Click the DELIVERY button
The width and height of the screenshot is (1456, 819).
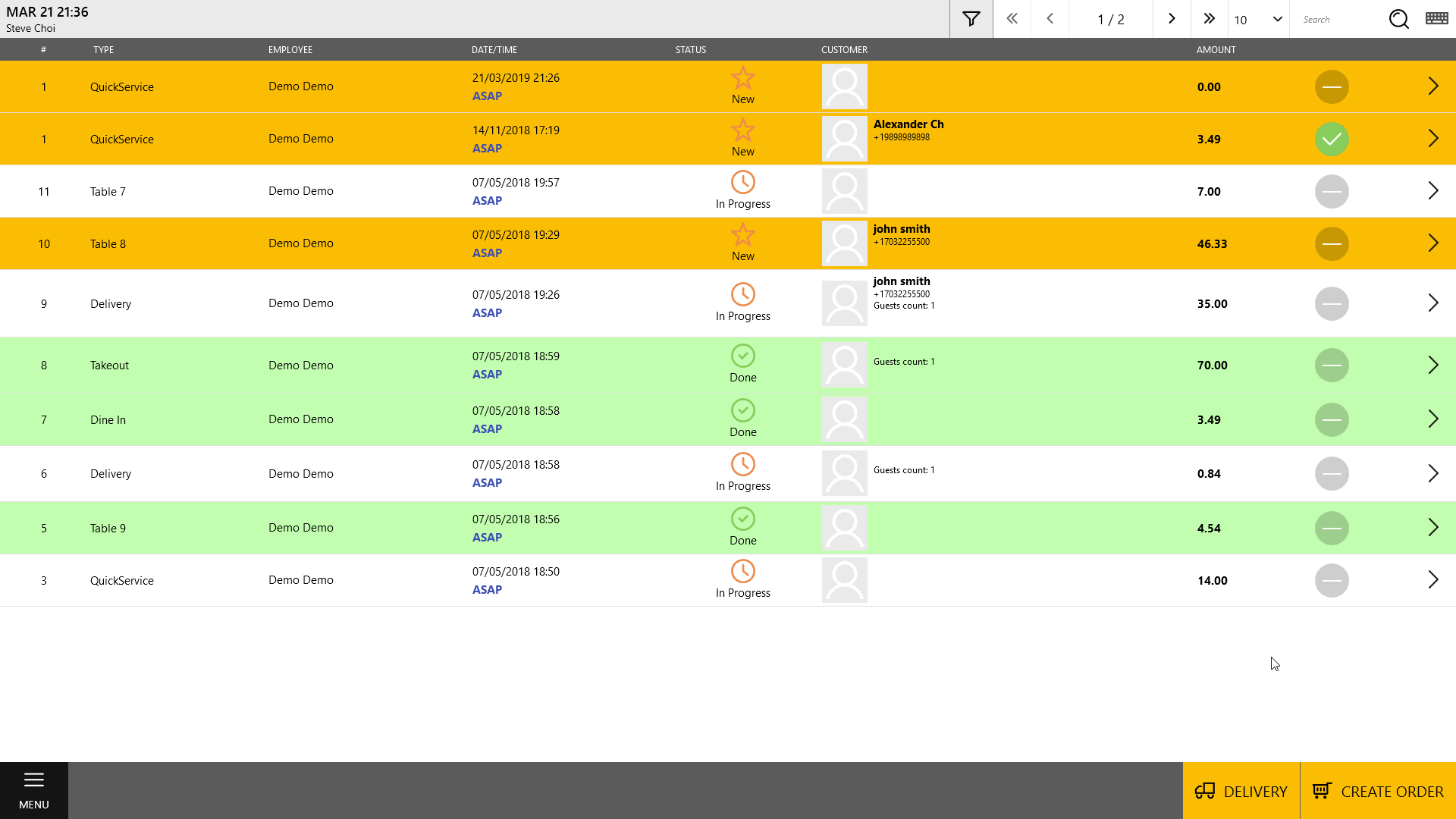click(1241, 791)
